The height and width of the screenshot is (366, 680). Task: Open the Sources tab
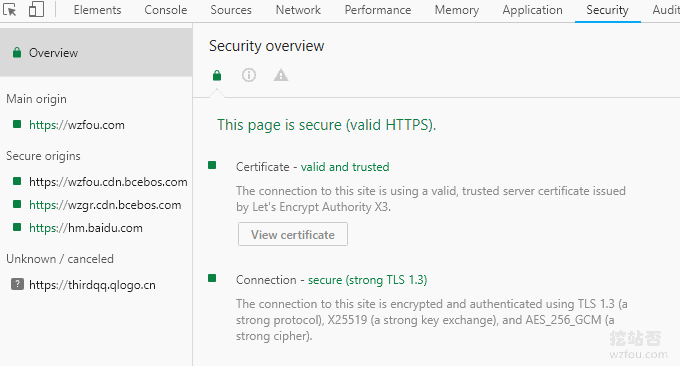point(231,10)
